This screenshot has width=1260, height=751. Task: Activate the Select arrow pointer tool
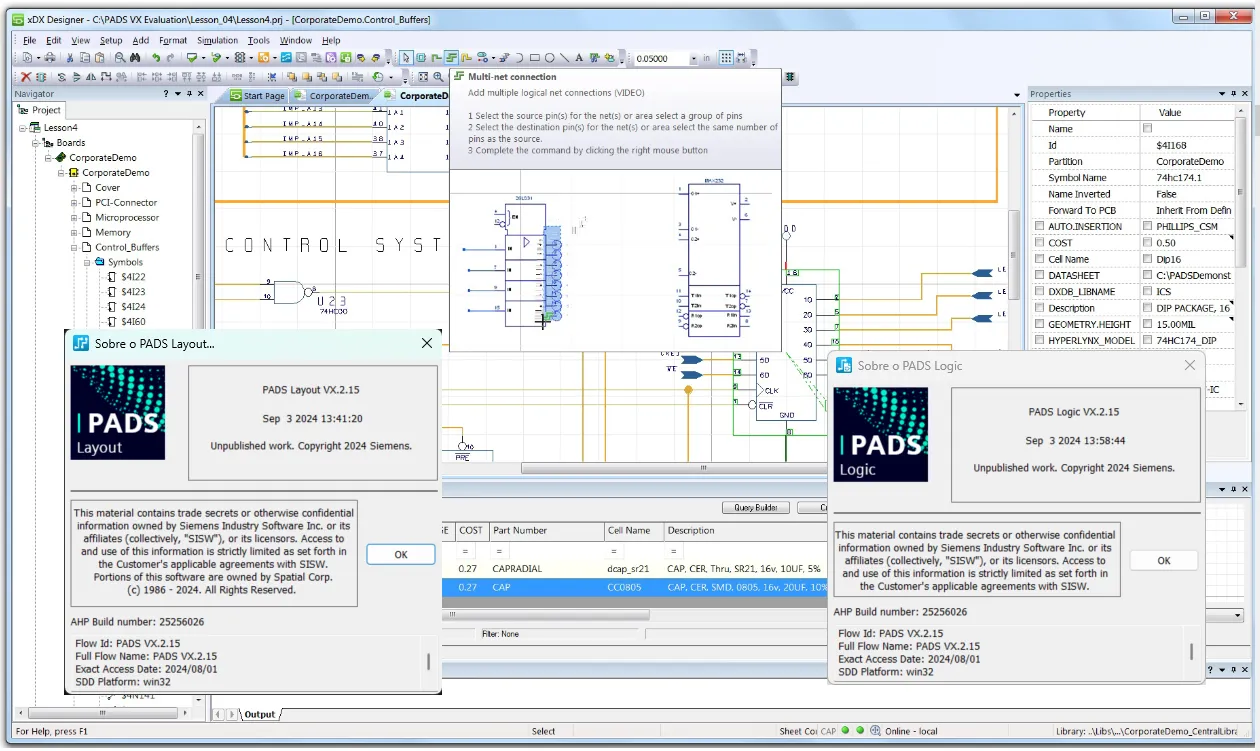tap(406, 58)
